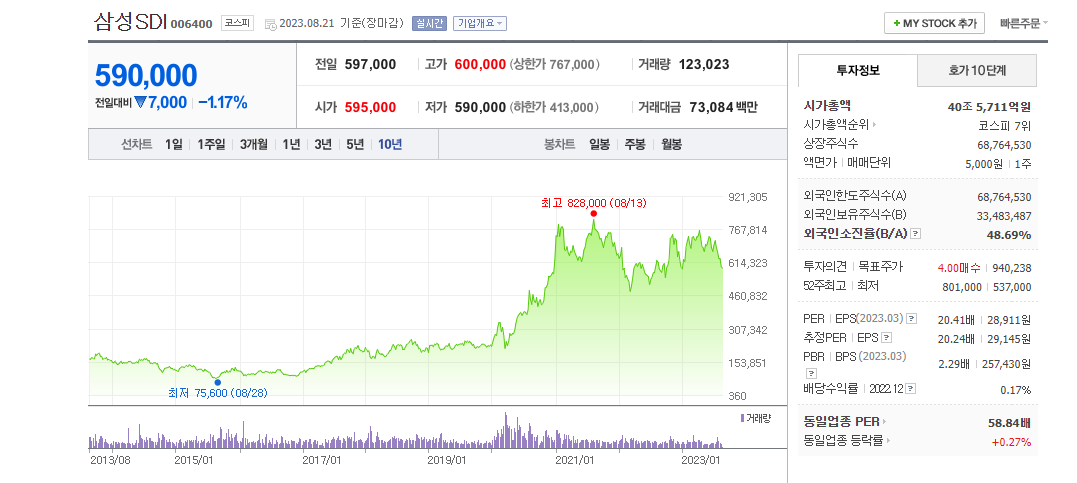The height and width of the screenshot is (483, 1077).
Task: Click the MY STOCK 추가 button
Action: [934, 23]
